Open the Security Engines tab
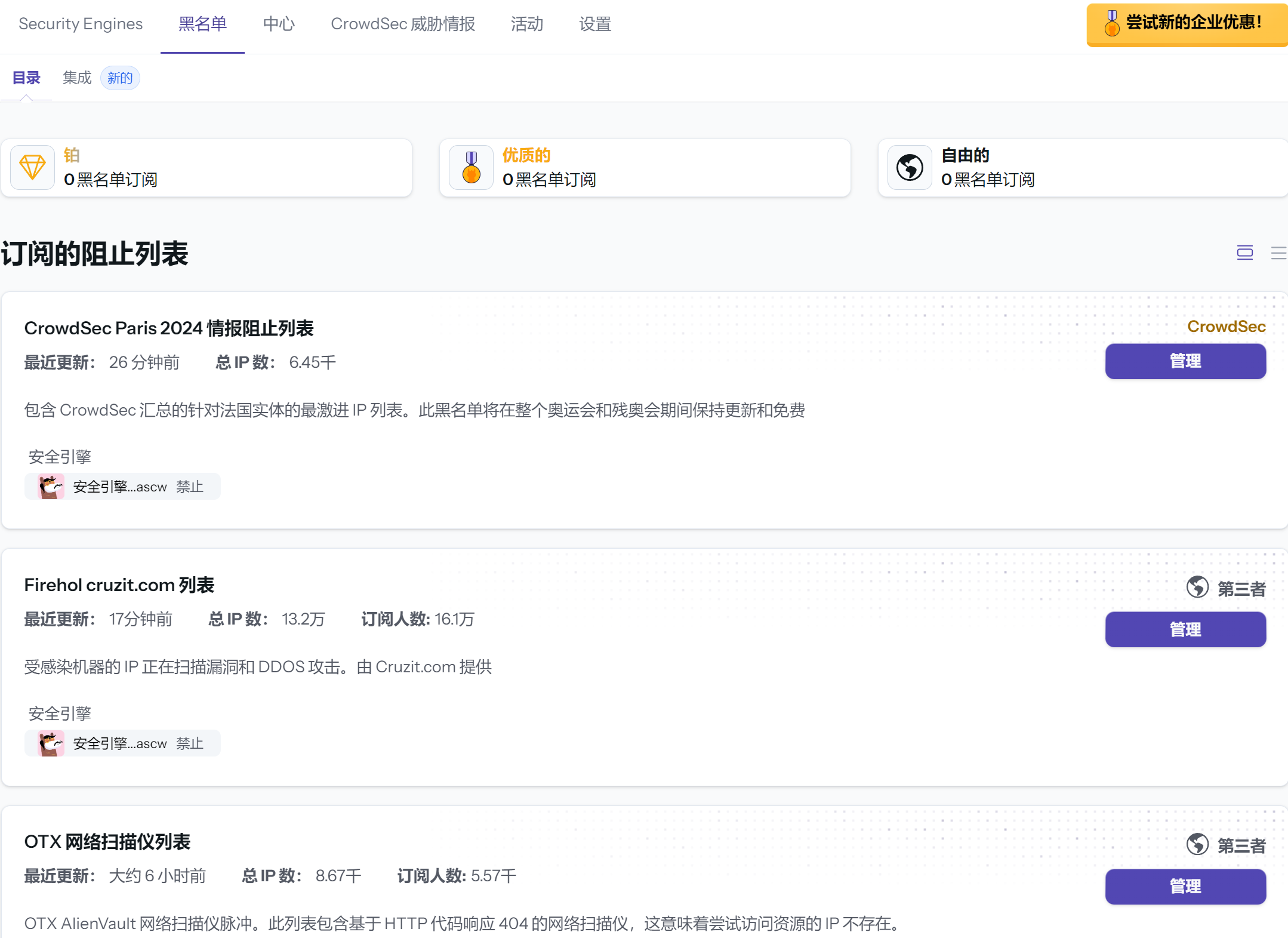The width and height of the screenshot is (1288, 938). click(x=81, y=24)
